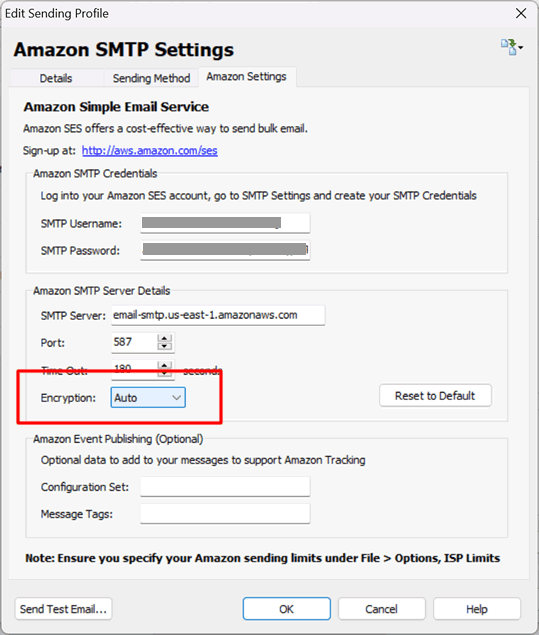Image resolution: width=539 pixels, height=635 pixels.
Task: Click 'Amazon Event Publishing (Optional)' group label
Action: point(118,439)
